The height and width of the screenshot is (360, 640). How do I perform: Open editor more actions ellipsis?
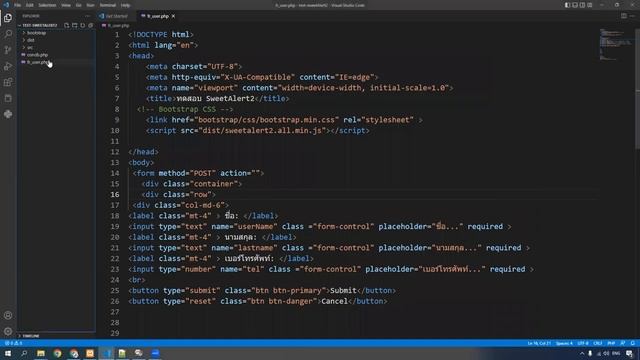(x=632, y=16)
